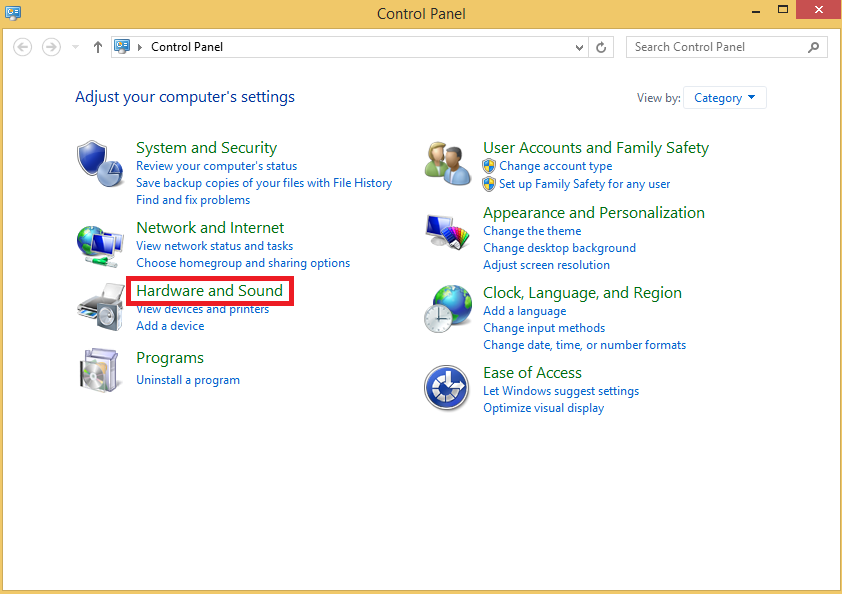Open the Appearance and Personalization monitor icon

pyautogui.click(x=447, y=232)
